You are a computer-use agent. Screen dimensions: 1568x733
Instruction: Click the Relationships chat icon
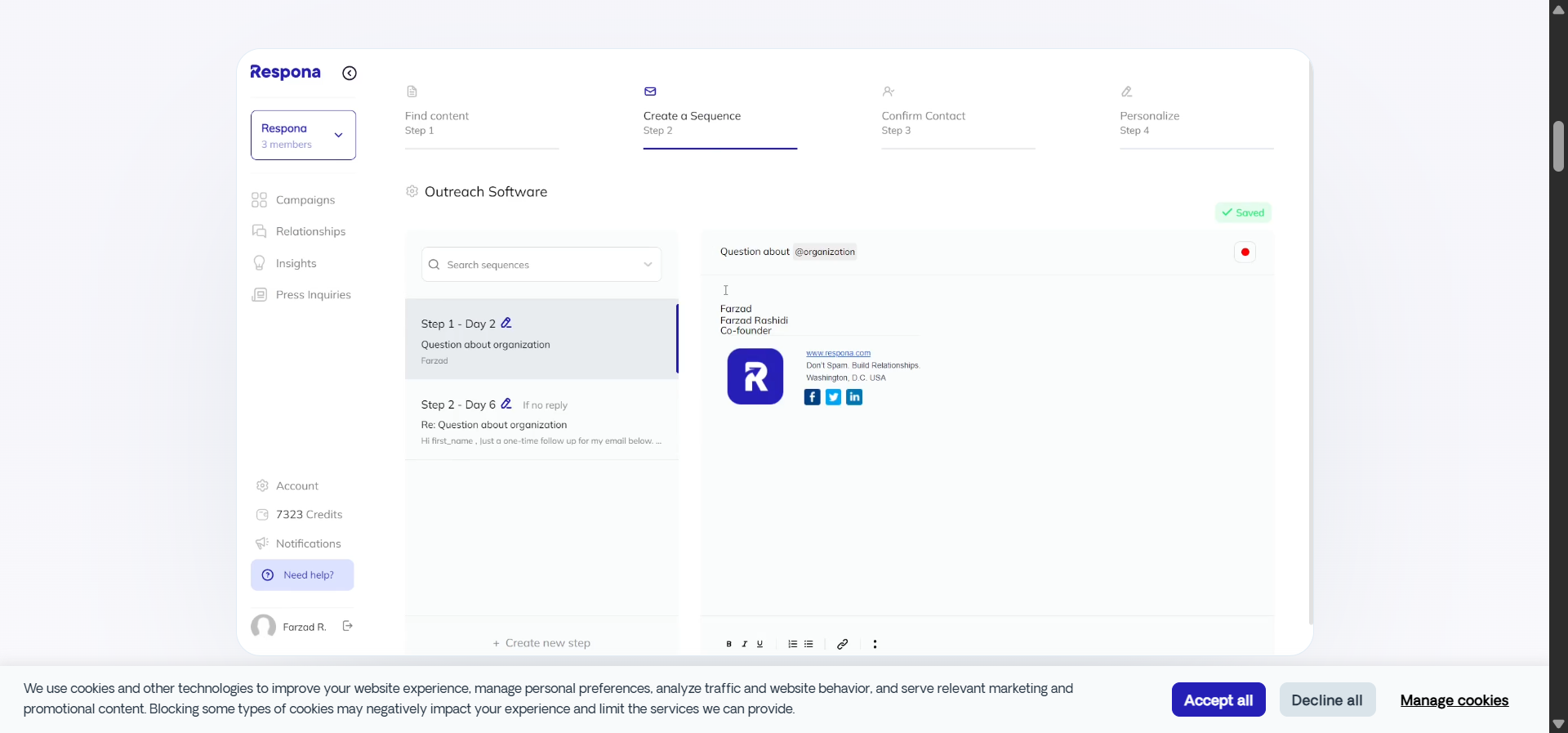tap(259, 231)
